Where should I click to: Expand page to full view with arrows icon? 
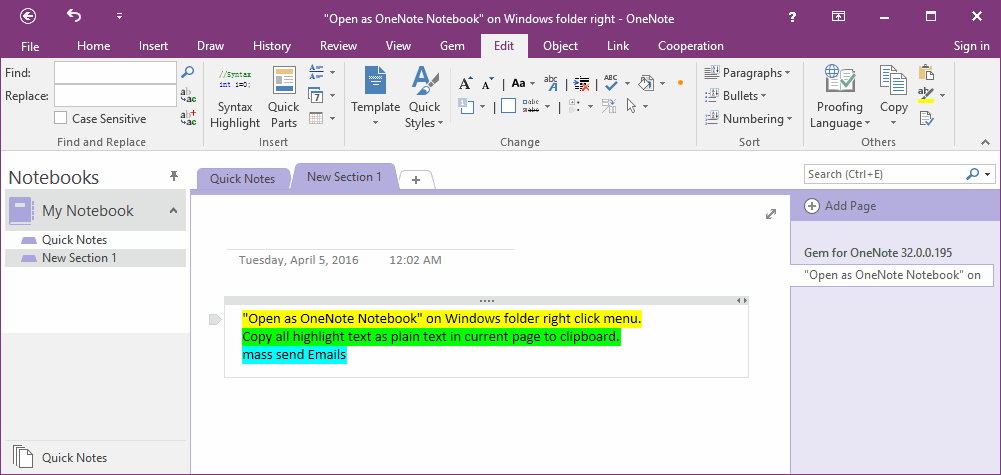[x=771, y=215]
